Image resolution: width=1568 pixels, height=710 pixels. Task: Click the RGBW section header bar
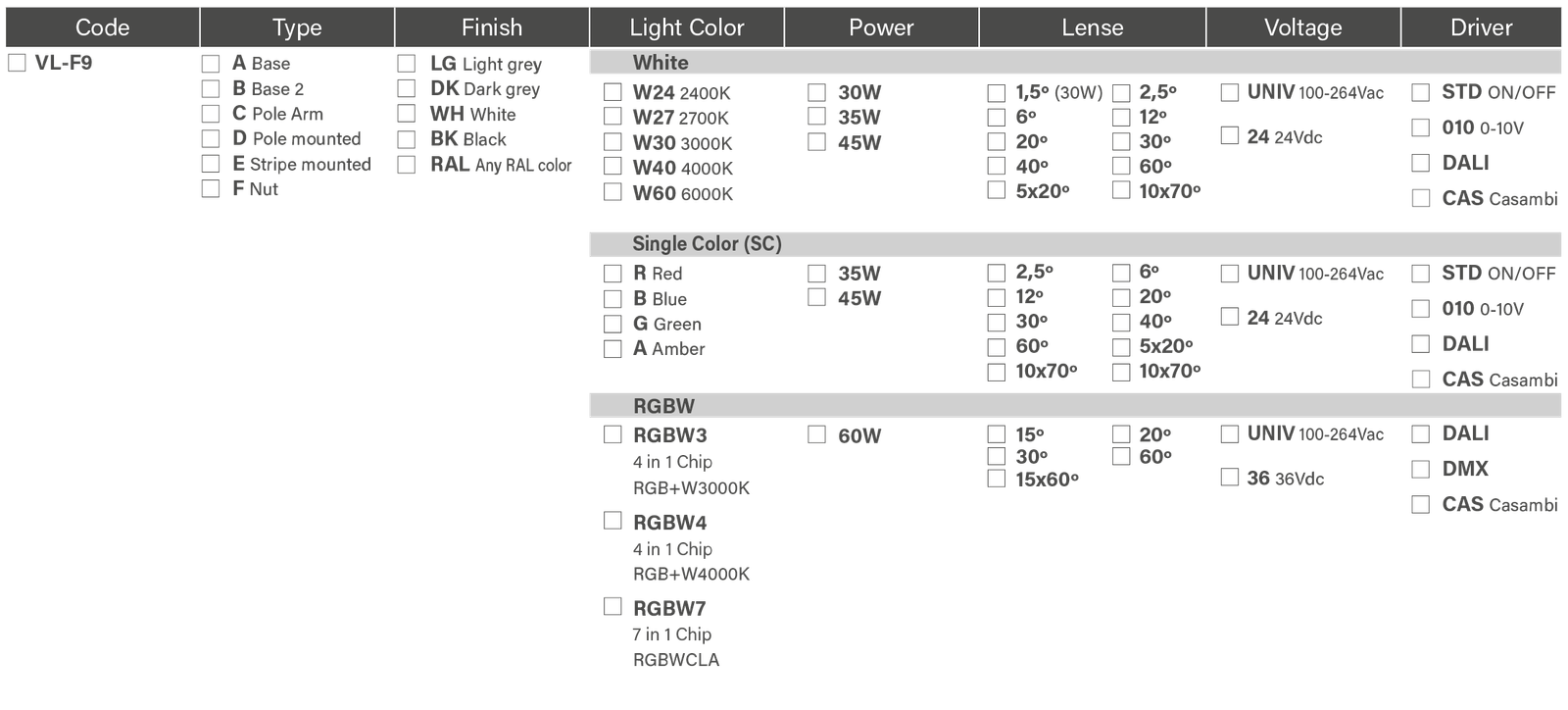[1074, 405]
